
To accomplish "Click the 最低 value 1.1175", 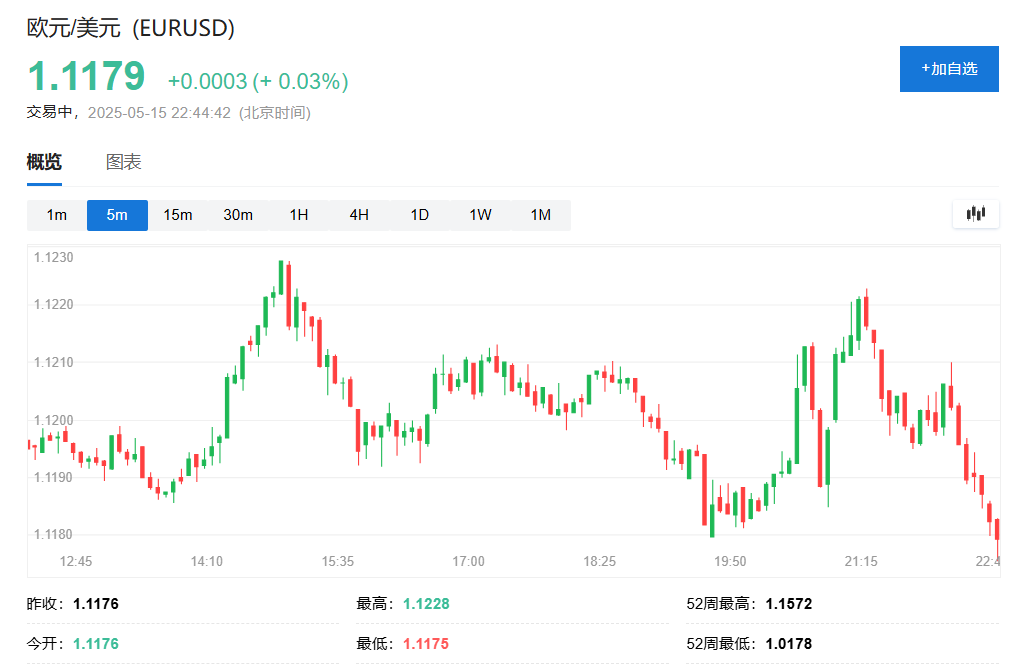I will 426,644.
